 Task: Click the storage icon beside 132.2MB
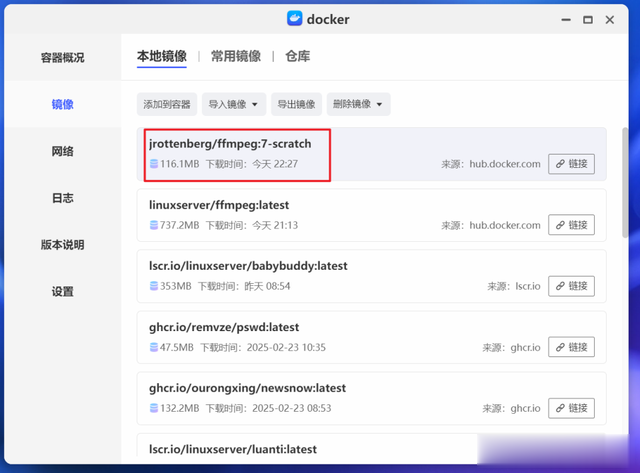[154, 408]
